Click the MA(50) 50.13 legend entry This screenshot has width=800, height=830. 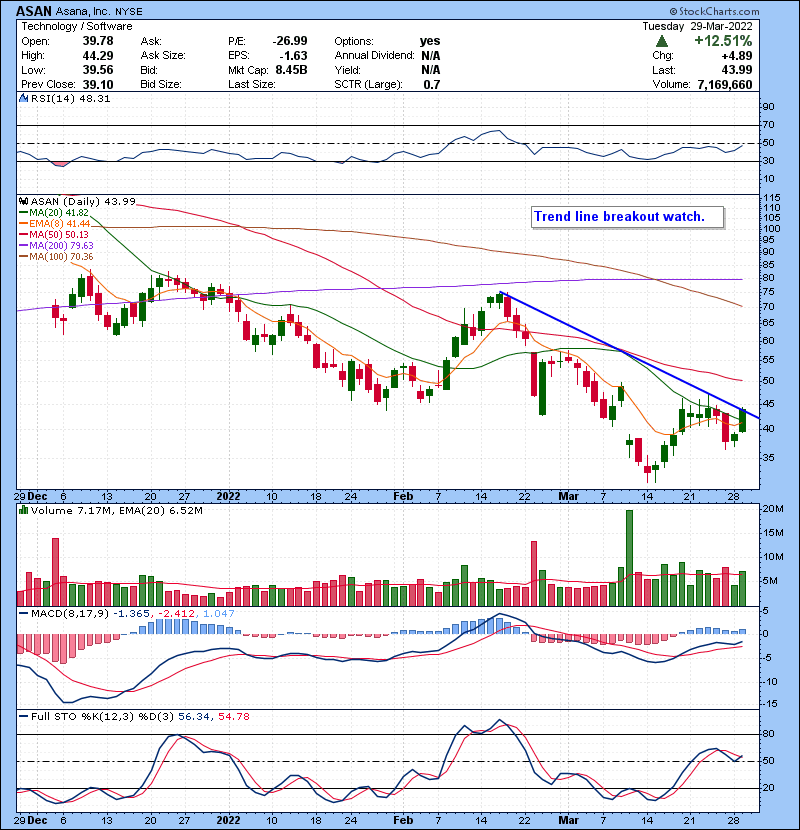point(53,234)
